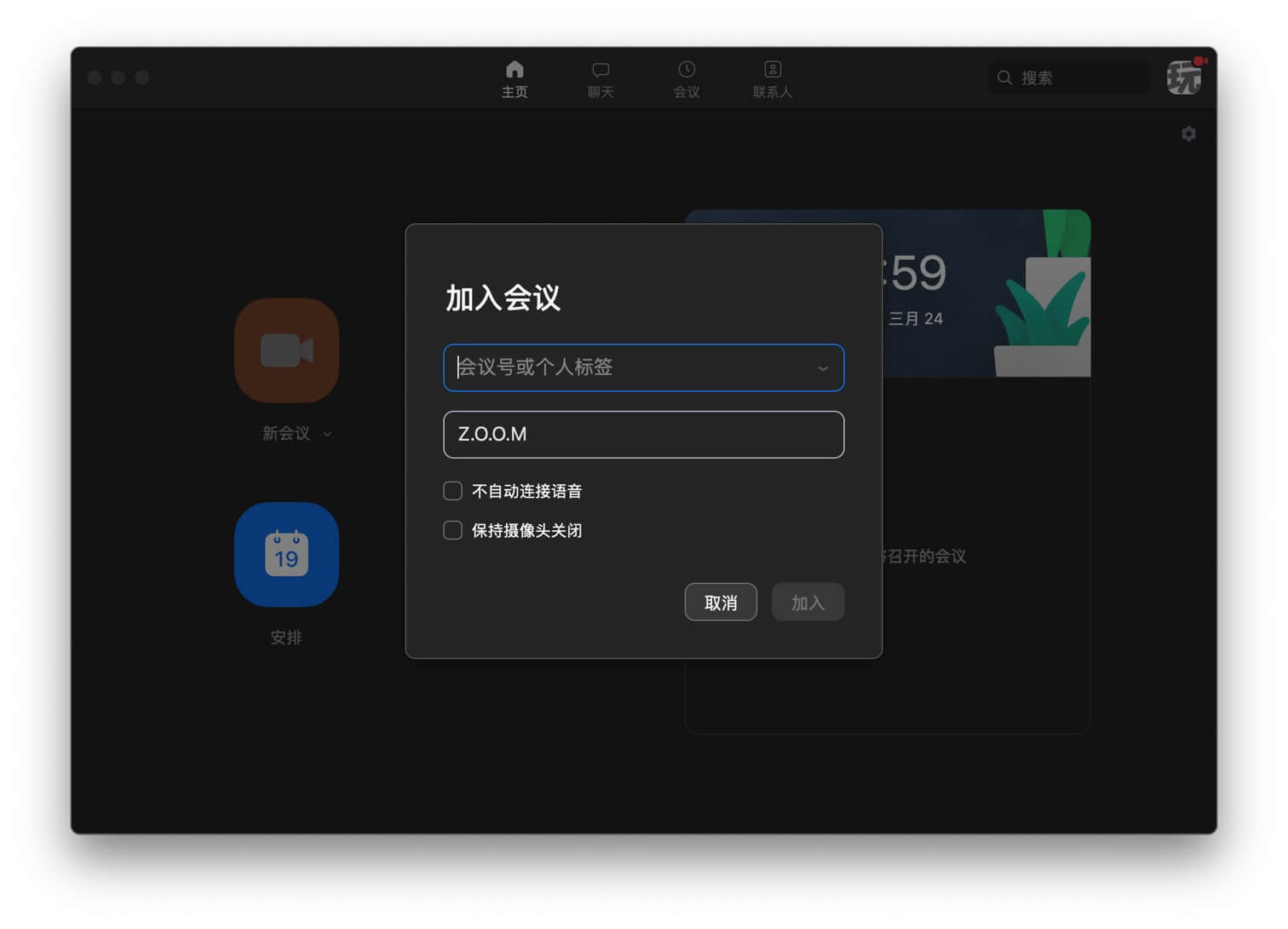Click the 搜索 search field
This screenshot has width=1288, height=929.
1068,78
